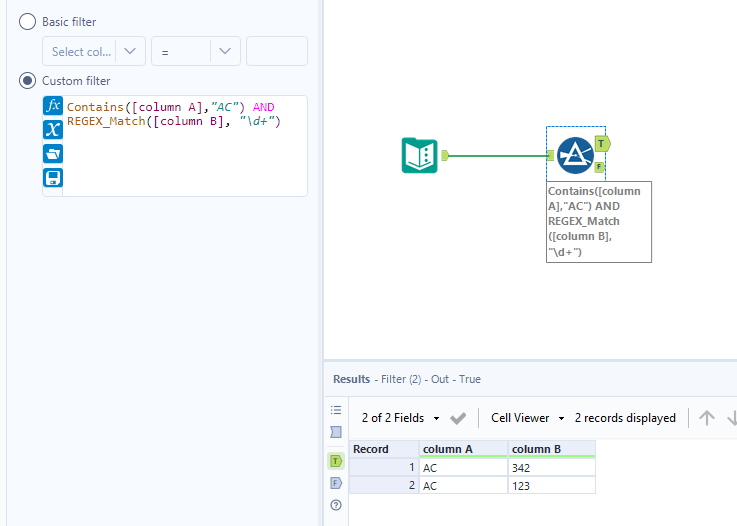Click the column B header
737x526 pixels.
point(551,449)
